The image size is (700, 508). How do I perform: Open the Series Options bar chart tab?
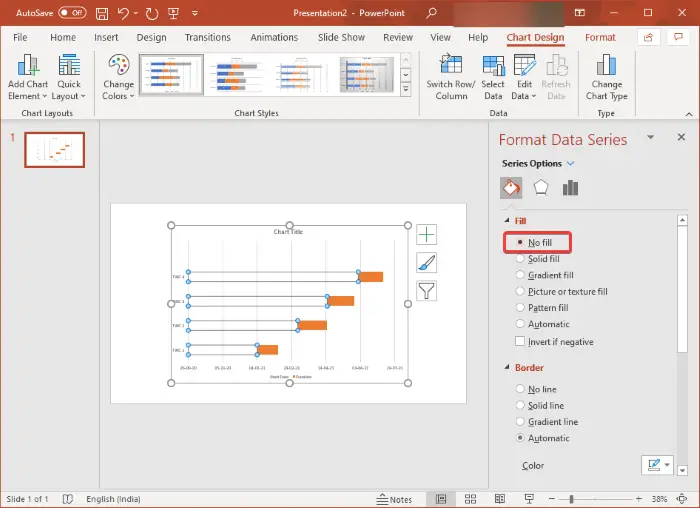click(570, 187)
